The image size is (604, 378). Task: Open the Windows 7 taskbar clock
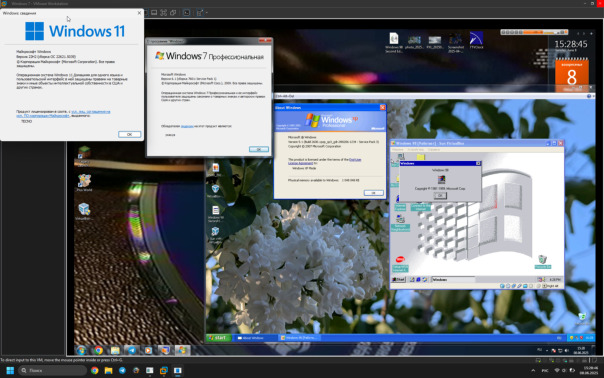(581, 350)
